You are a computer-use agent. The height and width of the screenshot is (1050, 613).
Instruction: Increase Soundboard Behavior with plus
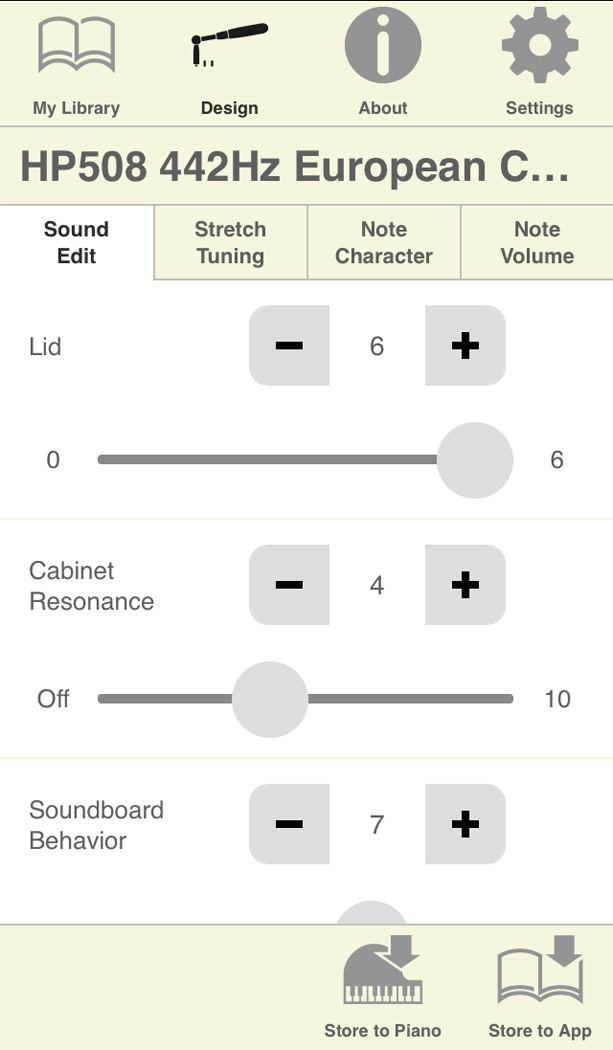465,824
